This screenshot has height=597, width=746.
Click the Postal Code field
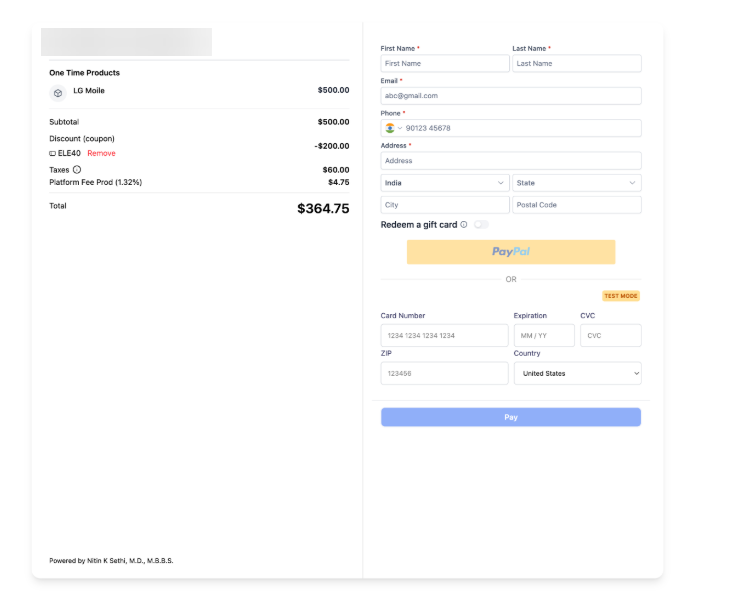[x=576, y=205]
